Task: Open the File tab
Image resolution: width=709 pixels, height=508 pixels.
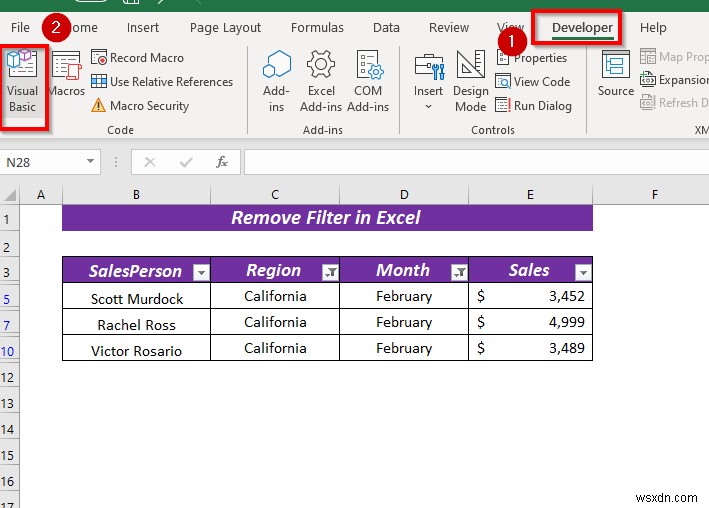Action: coord(20,28)
